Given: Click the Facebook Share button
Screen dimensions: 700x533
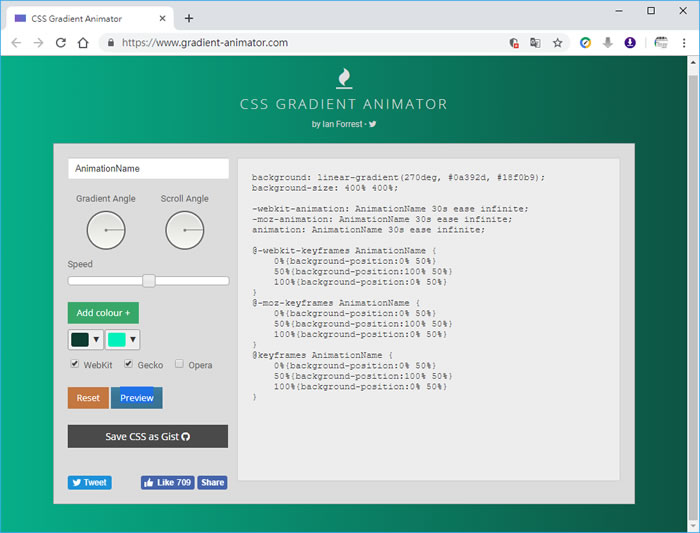Looking at the screenshot, I should tap(212, 483).
